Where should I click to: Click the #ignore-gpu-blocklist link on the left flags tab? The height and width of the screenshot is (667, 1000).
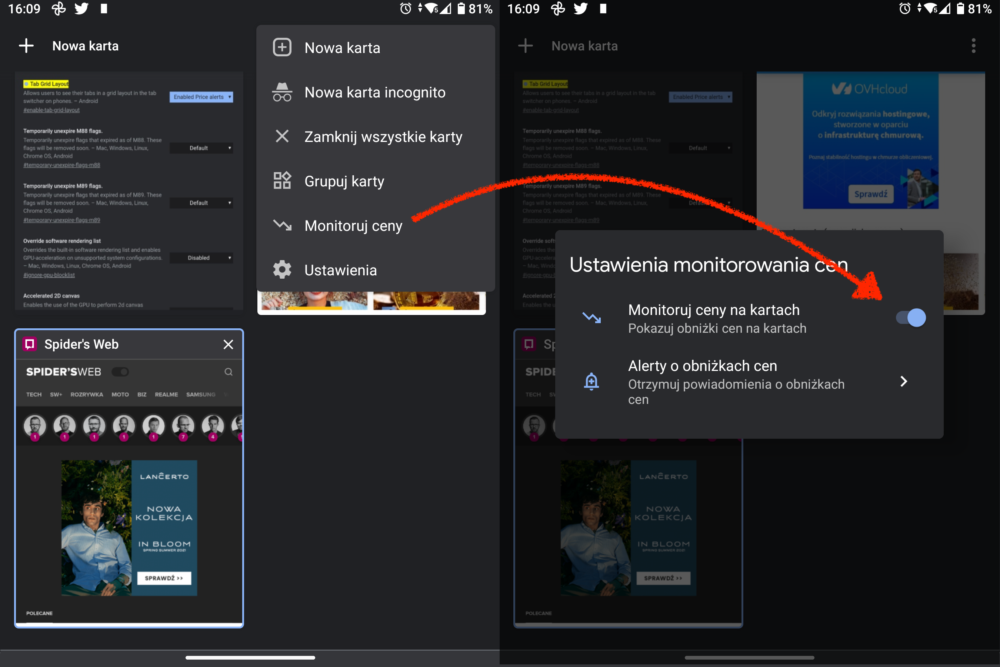pos(49,275)
